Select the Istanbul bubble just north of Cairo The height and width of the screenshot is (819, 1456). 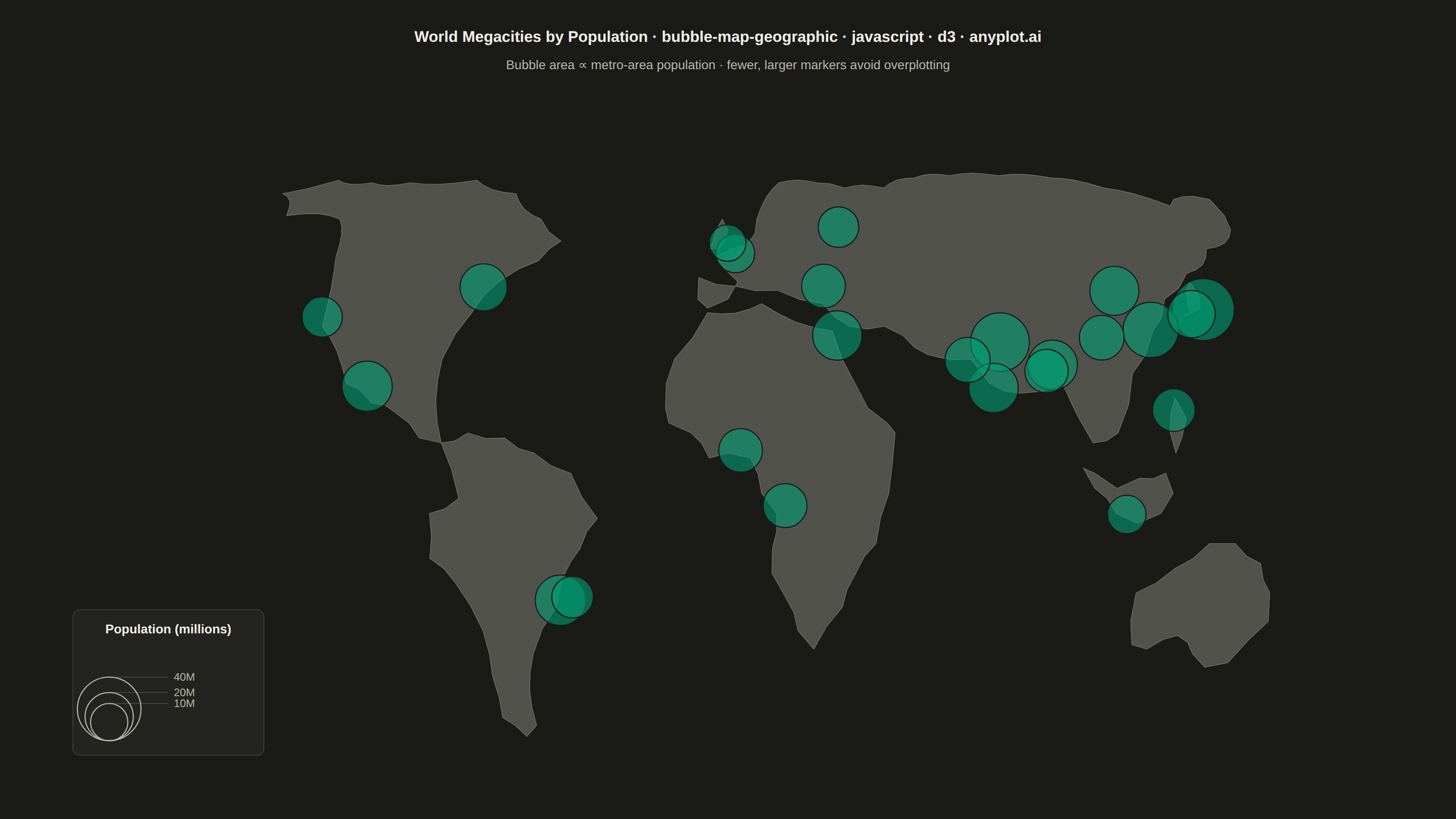pyautogui.click(x=824, y=286)
